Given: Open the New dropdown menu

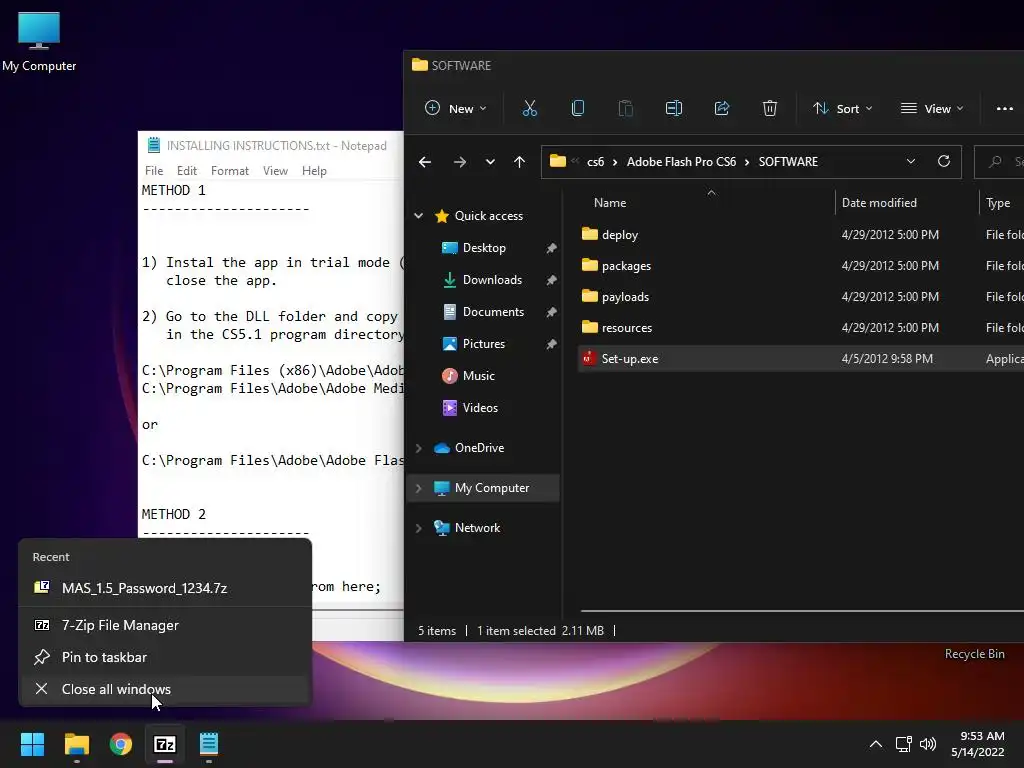Looking at the screenshot, I should [x=456, y=108].
